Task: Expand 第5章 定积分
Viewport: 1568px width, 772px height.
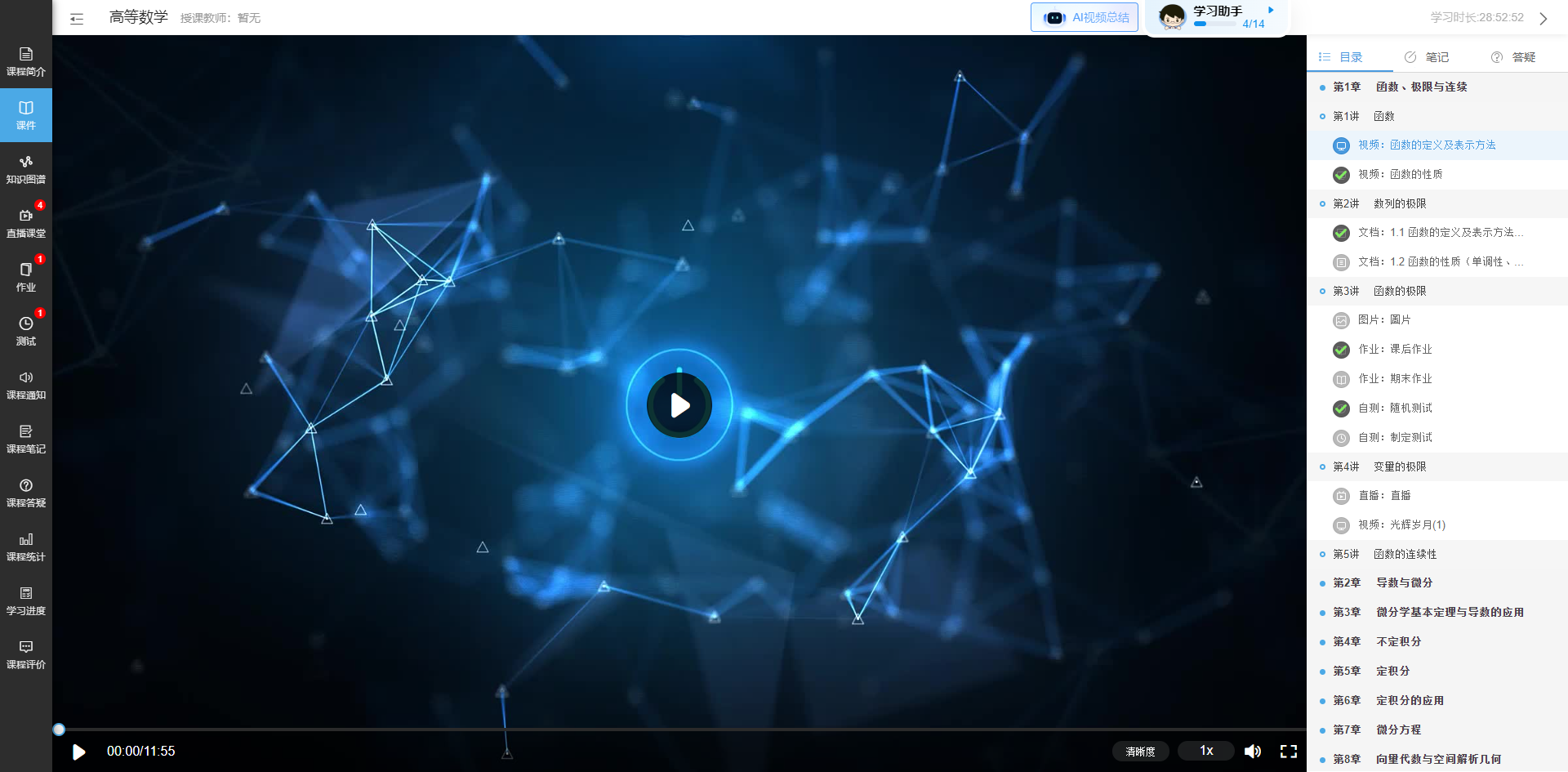Action: tap(1437, 672)
